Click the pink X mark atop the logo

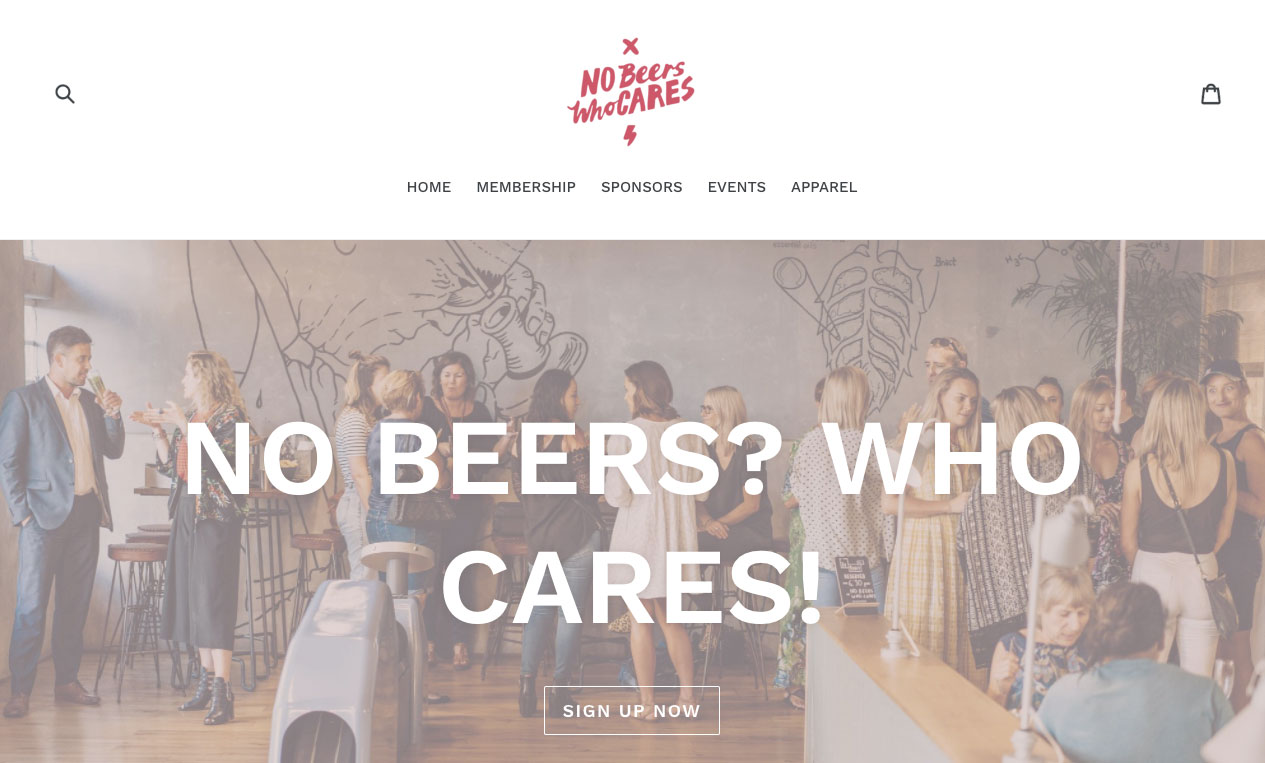point(630,46)
